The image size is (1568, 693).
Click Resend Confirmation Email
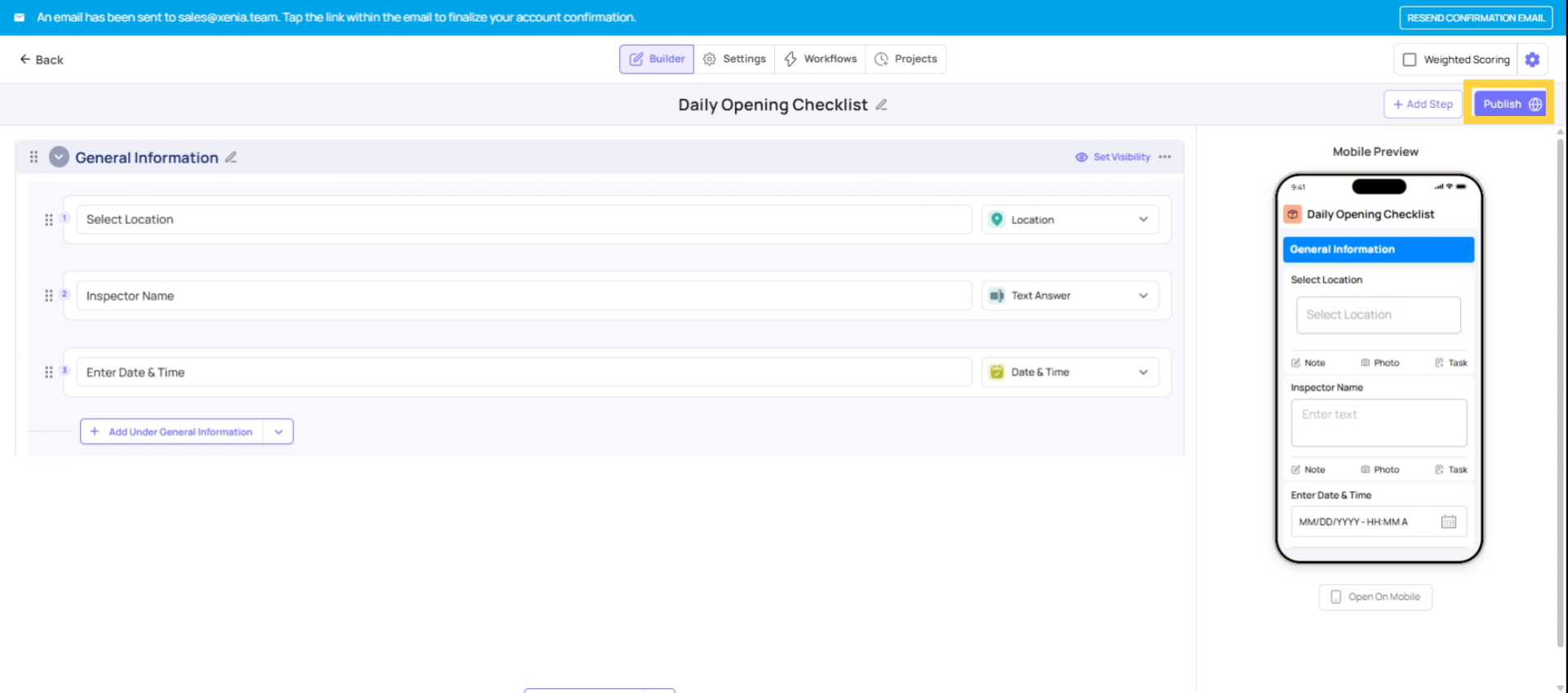click(1475, 17)
